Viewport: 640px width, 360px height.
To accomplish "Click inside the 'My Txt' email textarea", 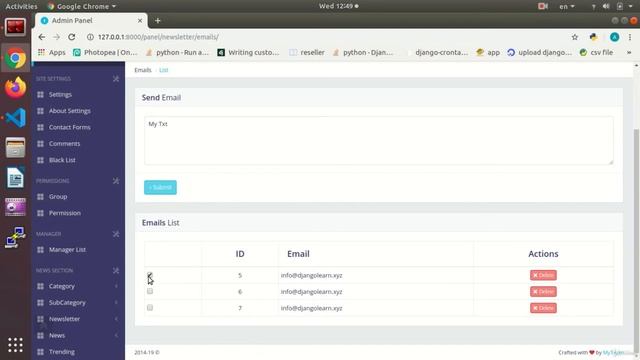I will click(378, 140).
